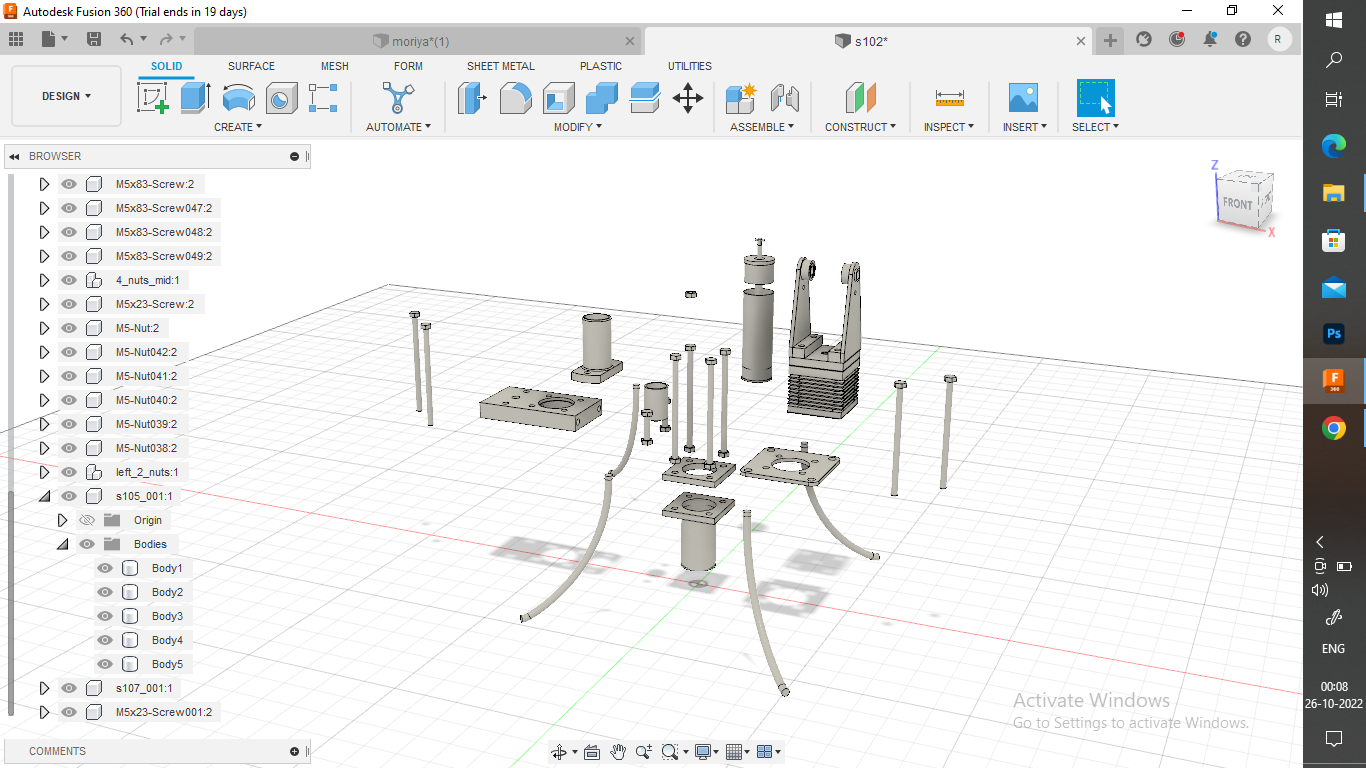
Task: Click the Move/Copy arrows icon
Action: tap(688, 98)
